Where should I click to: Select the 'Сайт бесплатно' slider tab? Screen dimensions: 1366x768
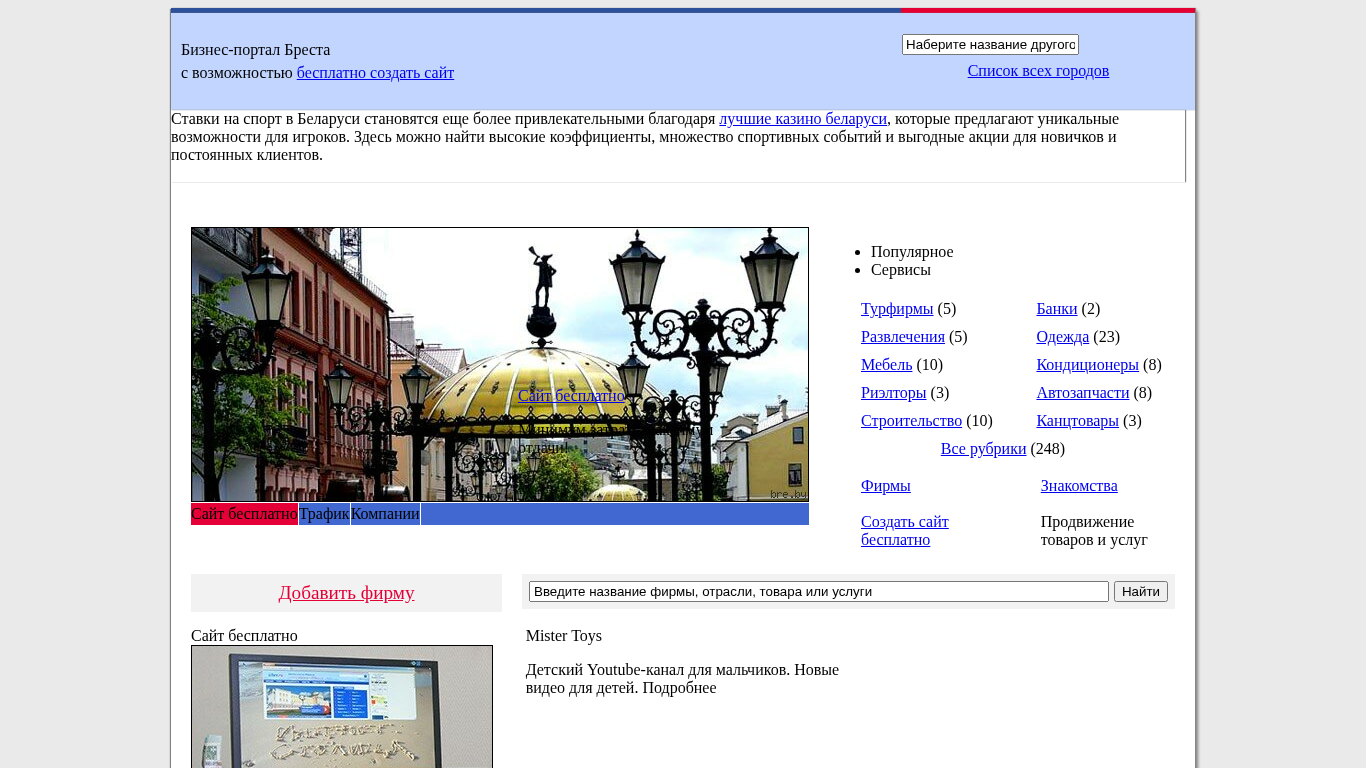point(244,514)
